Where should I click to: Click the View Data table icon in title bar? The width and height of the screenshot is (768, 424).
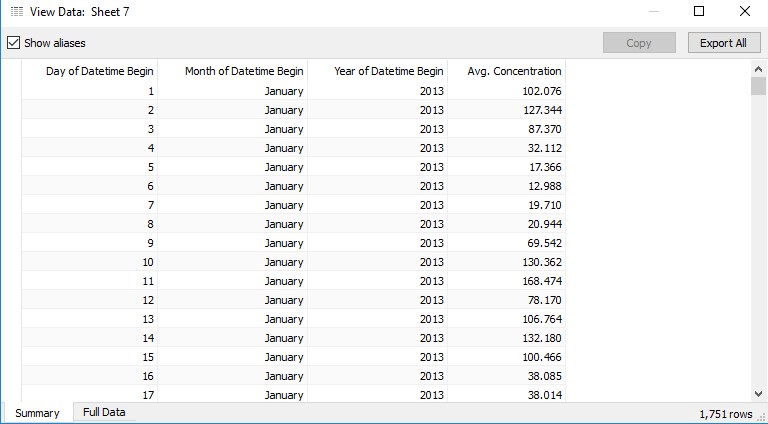point(17,12)
